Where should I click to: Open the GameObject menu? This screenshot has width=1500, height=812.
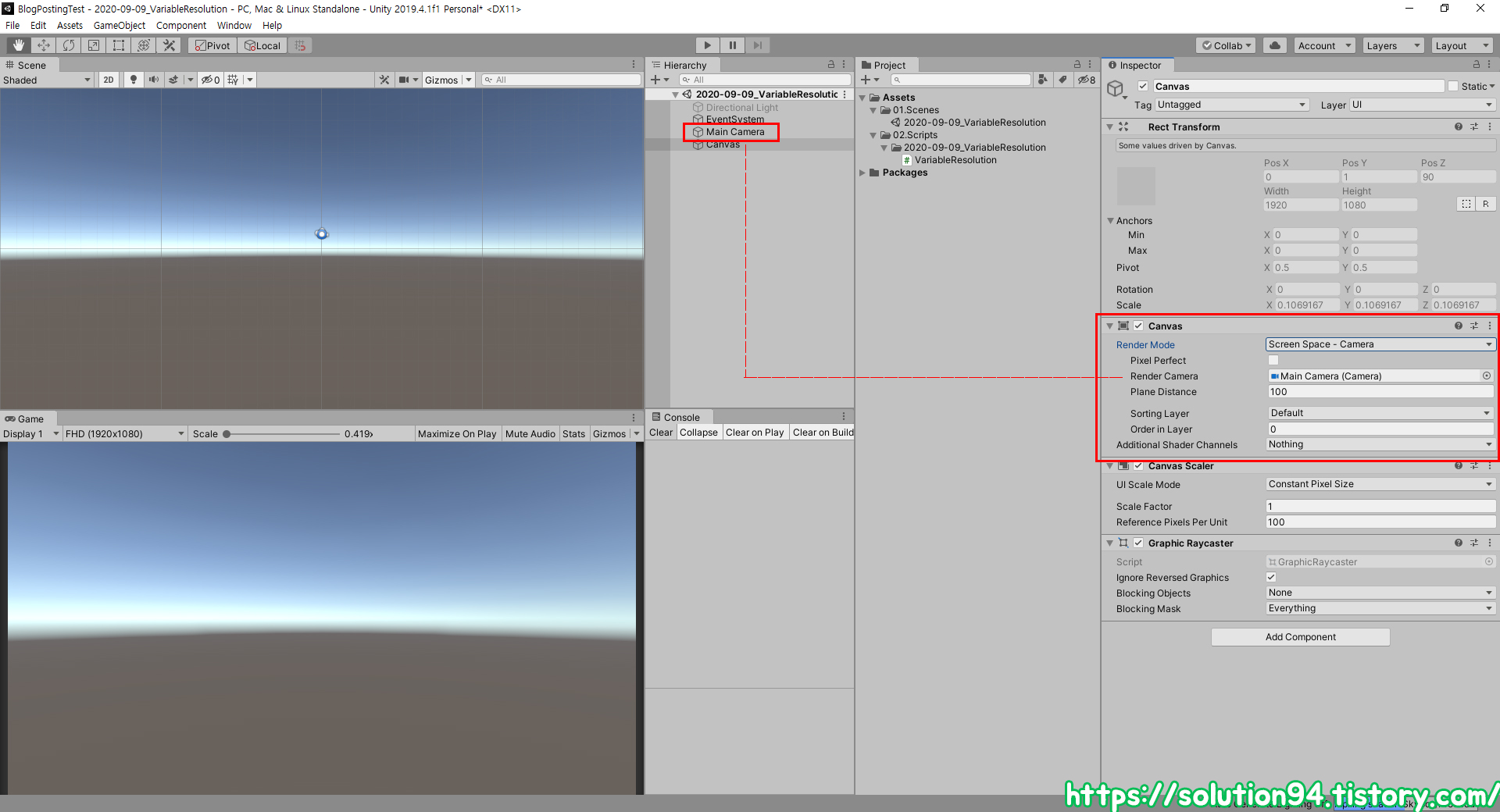pos(120,25)
